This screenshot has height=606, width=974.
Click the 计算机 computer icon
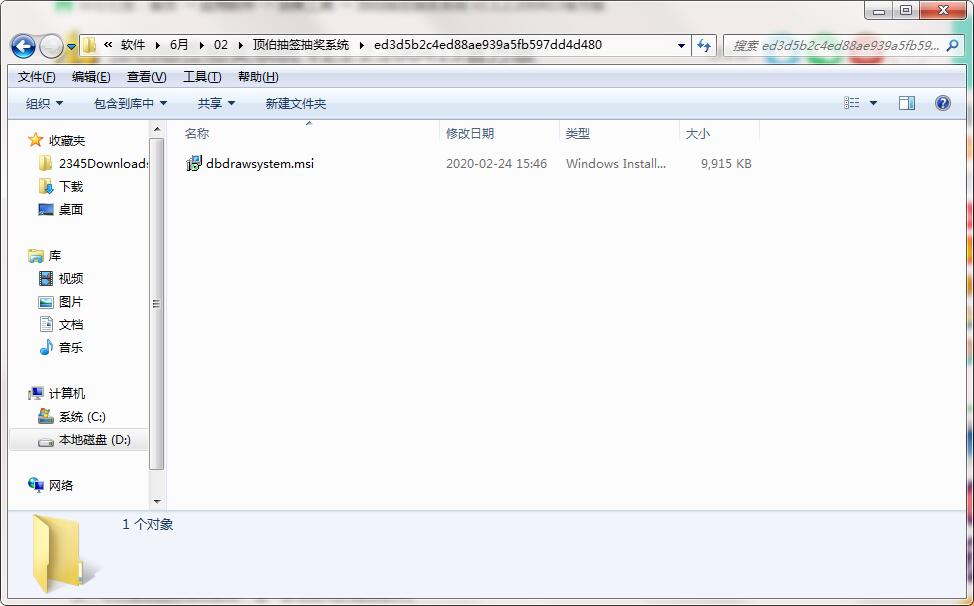point(36,394)
